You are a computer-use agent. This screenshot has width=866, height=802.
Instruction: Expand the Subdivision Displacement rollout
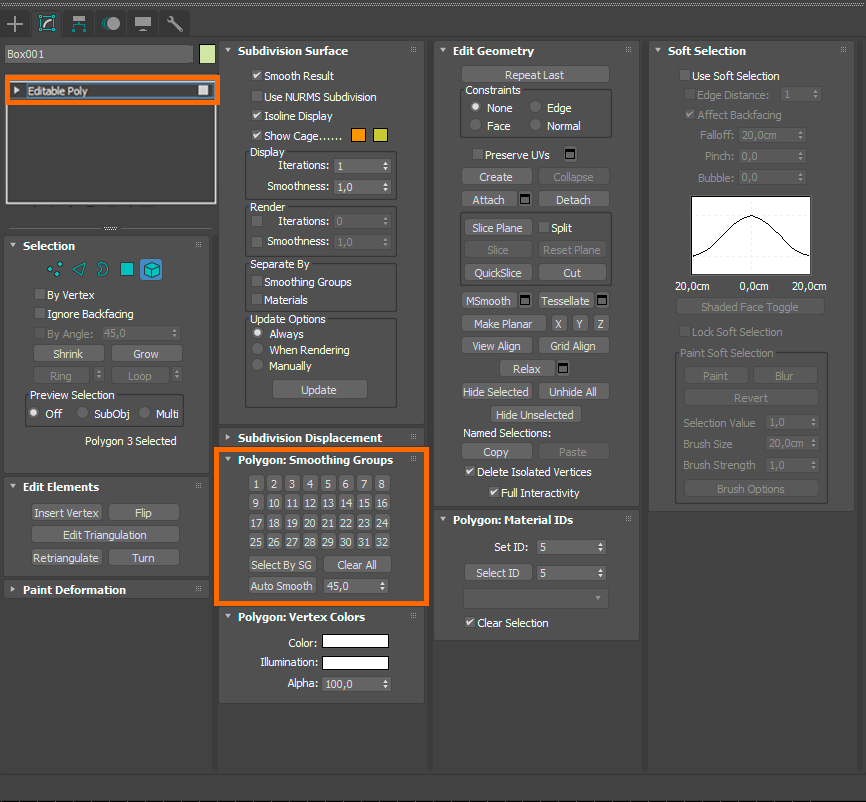point(228,438)
